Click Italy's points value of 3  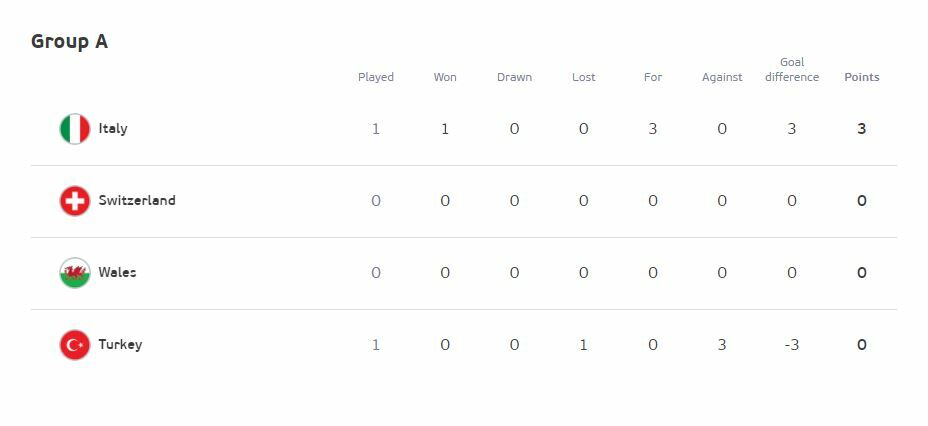pos(862,129)
